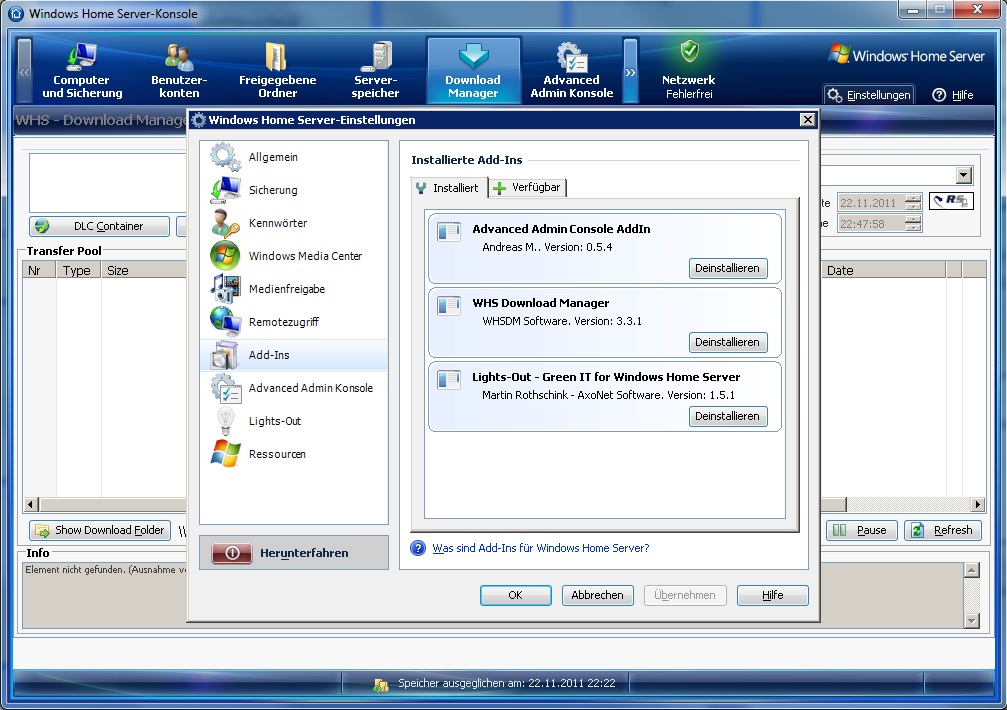Open Einstellungen settings menu
This screenshot has width=1007, height=710.
pos(870,95)
